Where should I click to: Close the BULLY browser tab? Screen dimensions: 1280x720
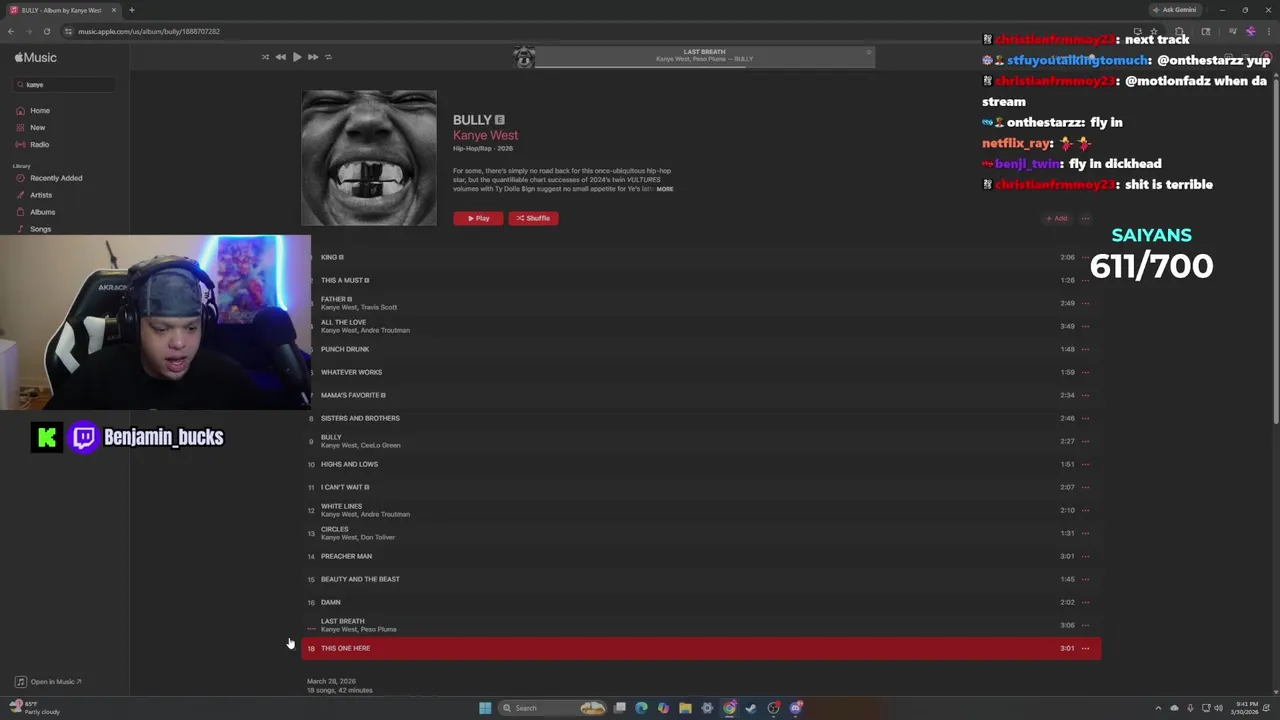114,10
